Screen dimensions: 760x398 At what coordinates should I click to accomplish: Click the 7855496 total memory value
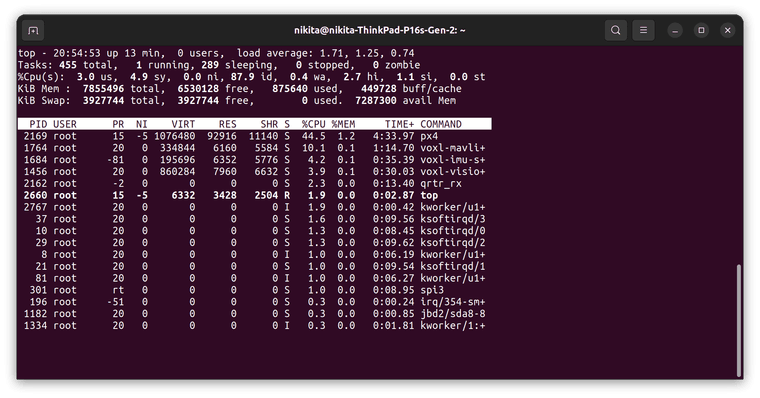pyautogui.click(x=103, y=89)
